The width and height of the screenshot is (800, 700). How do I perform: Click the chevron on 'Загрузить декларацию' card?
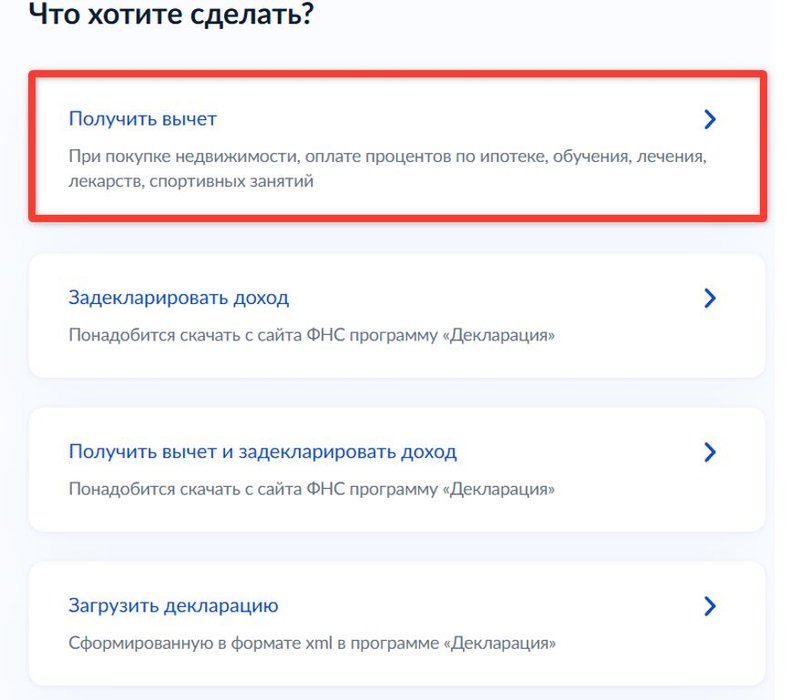[710, 606]
